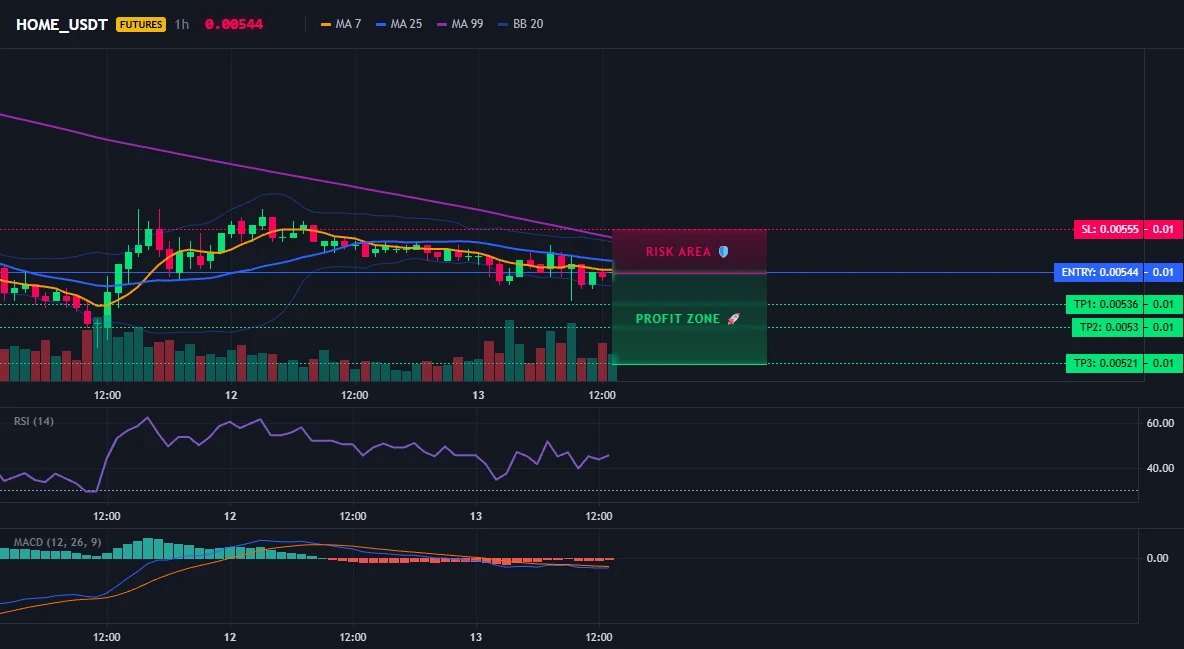Click the ENTRY: 0.00544 price label
Screen dimensions: 1184x649
pos(1099,272)
